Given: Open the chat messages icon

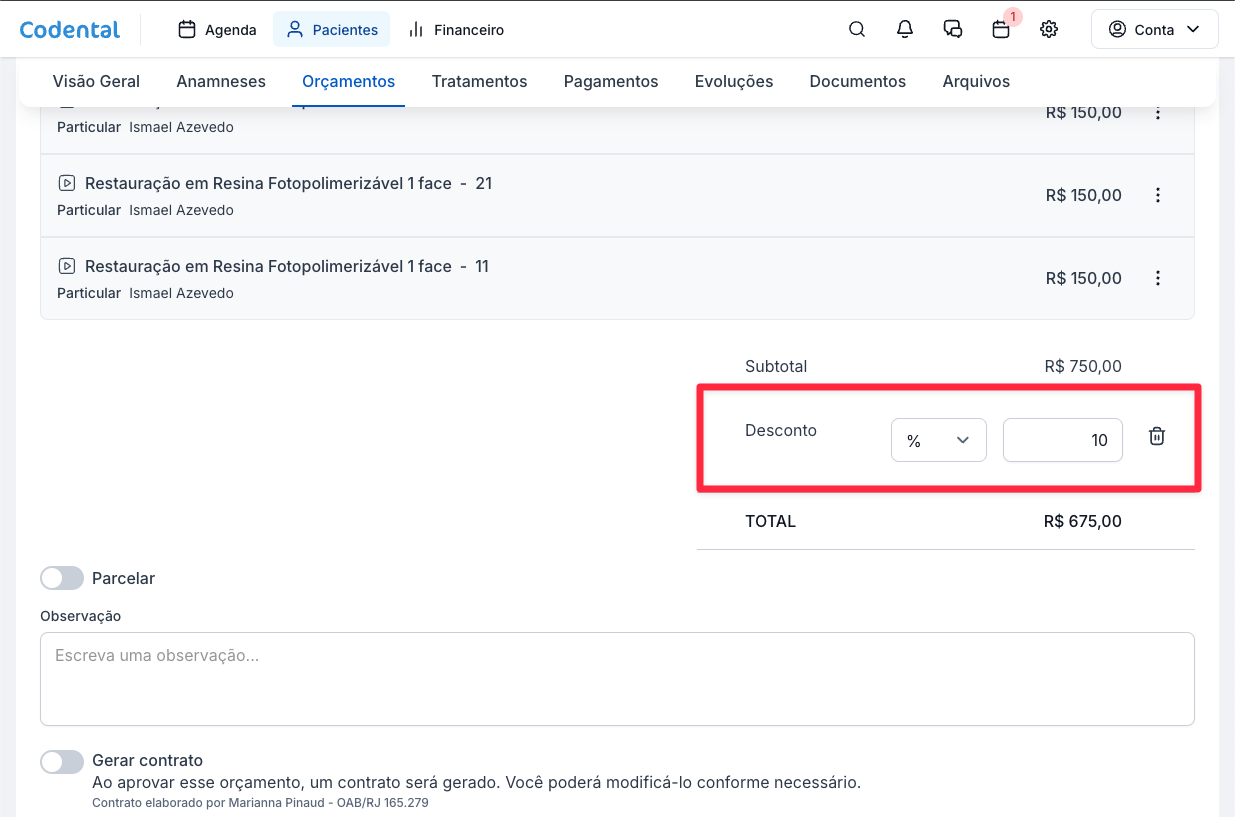Looking at the screenshot, I should pyautogui.click(x=953, y=30).
